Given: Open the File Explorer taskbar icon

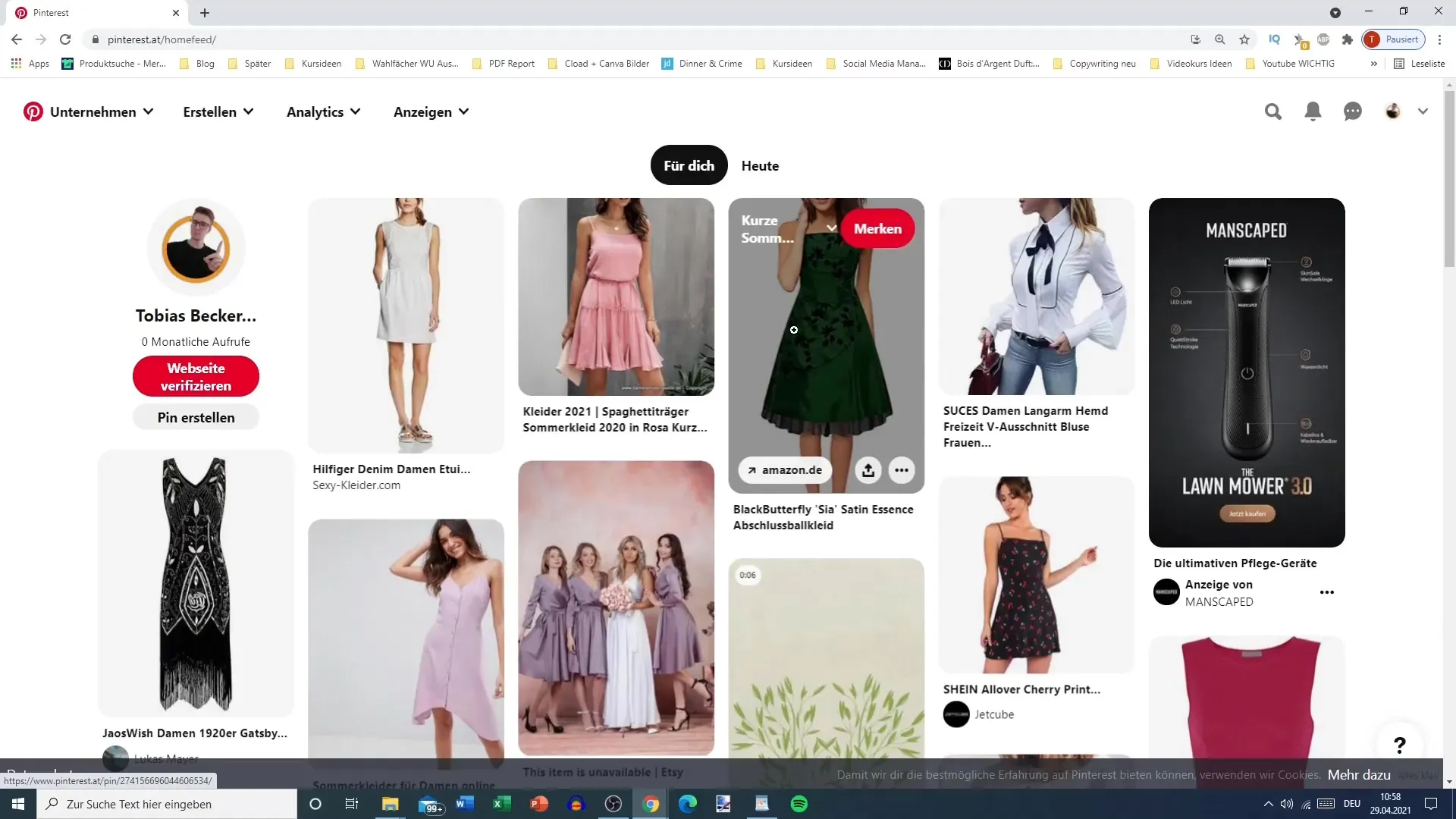Looking at the screenshot, I should pos(390,804).
